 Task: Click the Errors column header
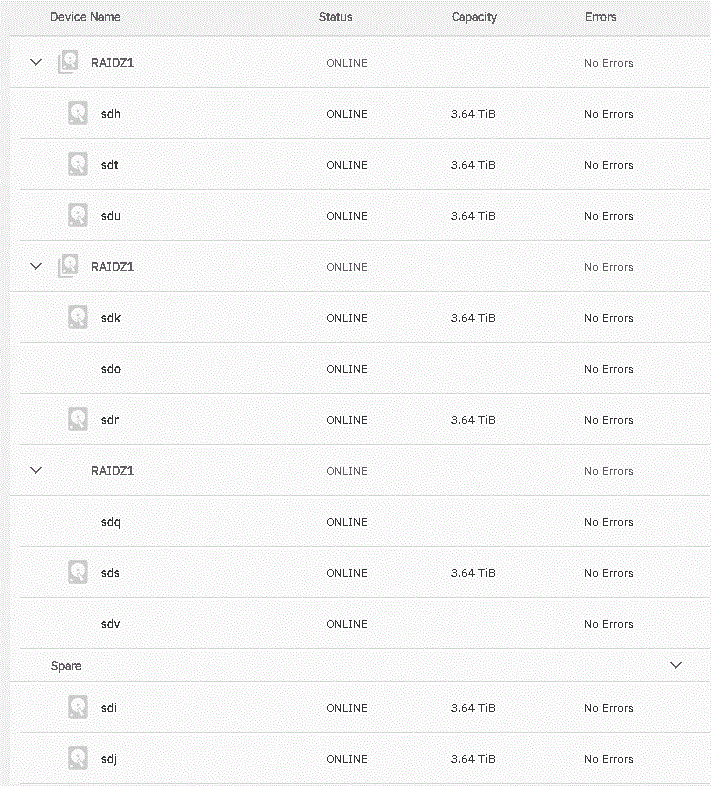pos(601,17)
